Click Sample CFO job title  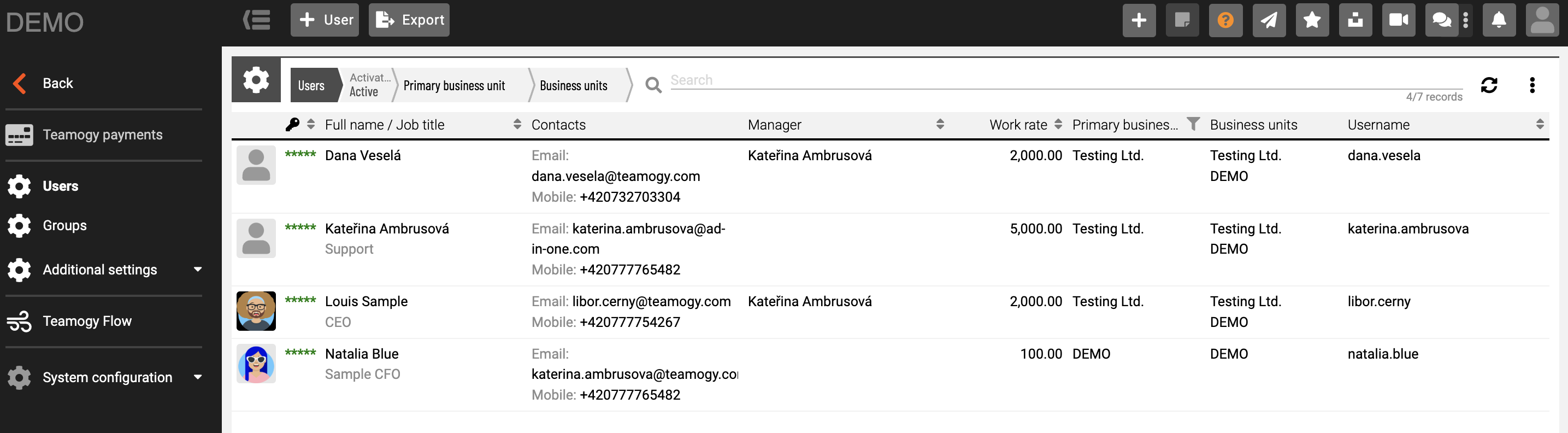(362, 374)
